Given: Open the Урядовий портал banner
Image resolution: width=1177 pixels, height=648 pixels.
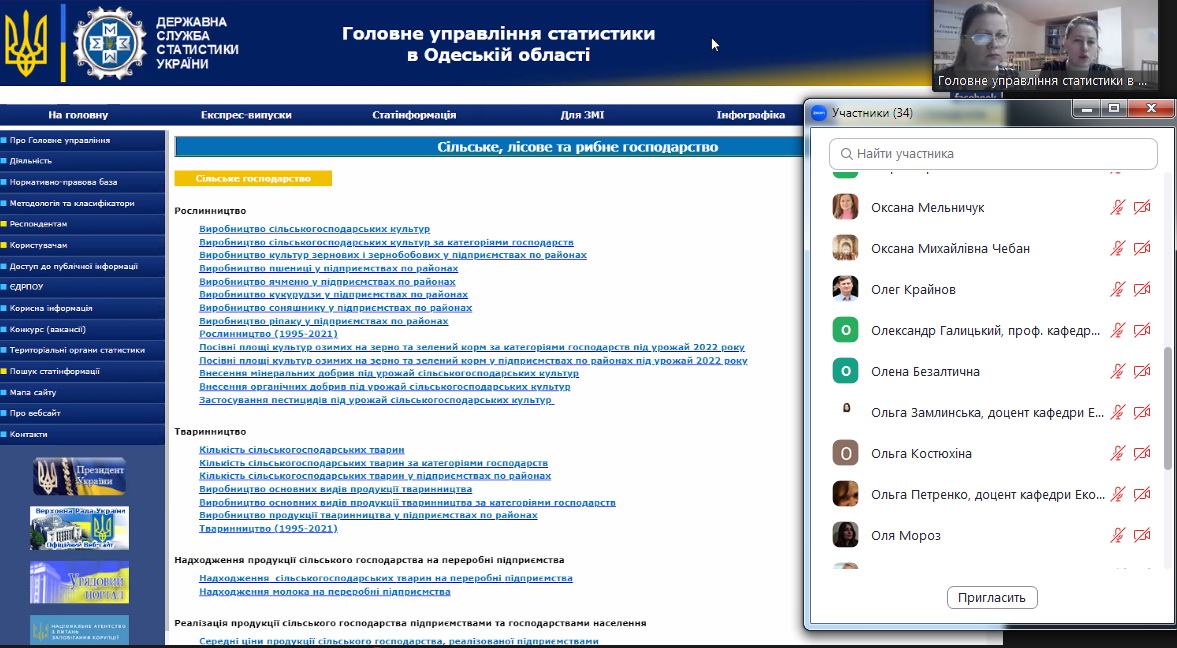Looking at the screenshot, I should [x=79, y=582].
